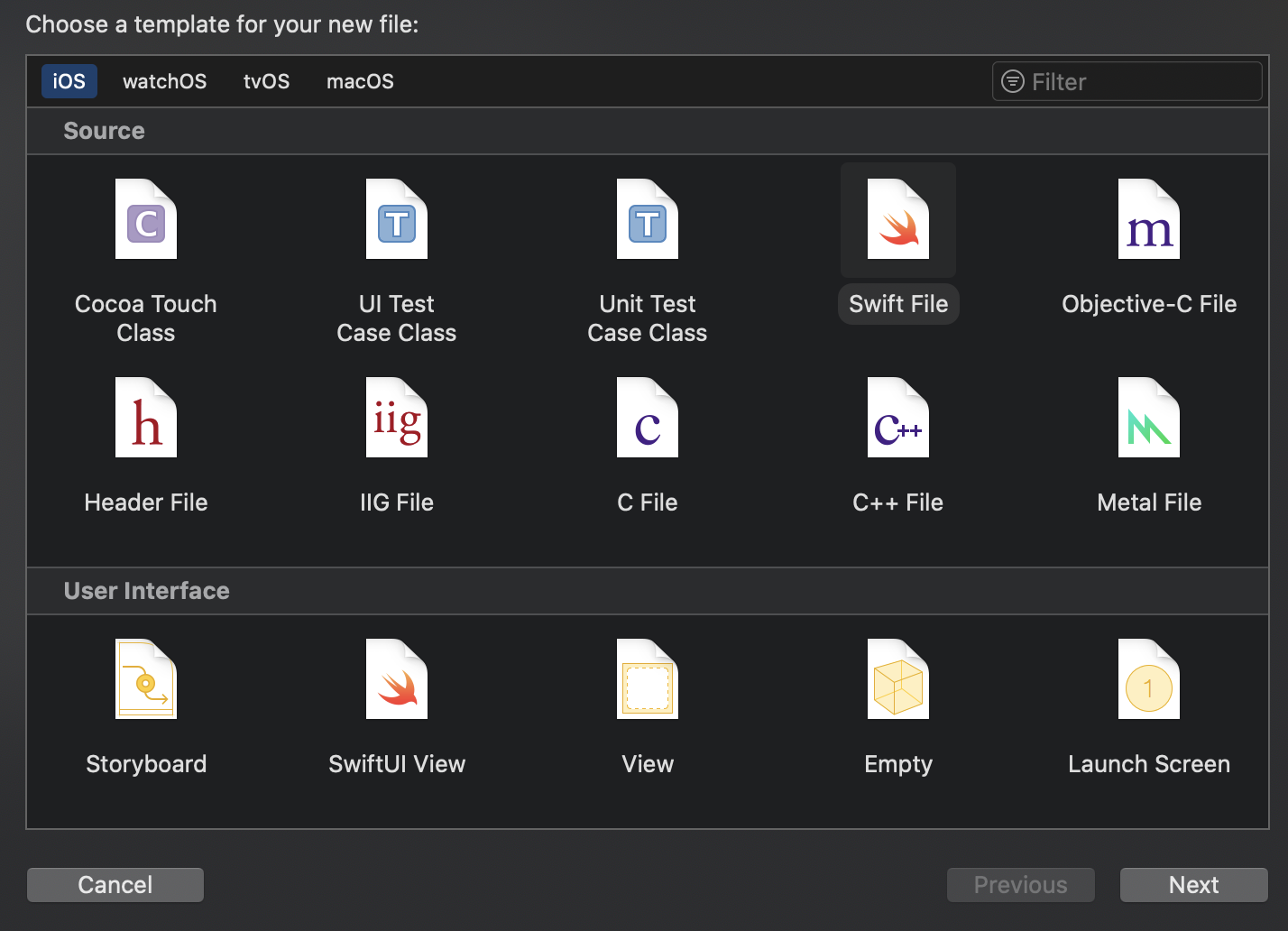Choose the UI Test Case Class icon
The height and width of the screenshot is (931, 1288).
tap(397, 219)
